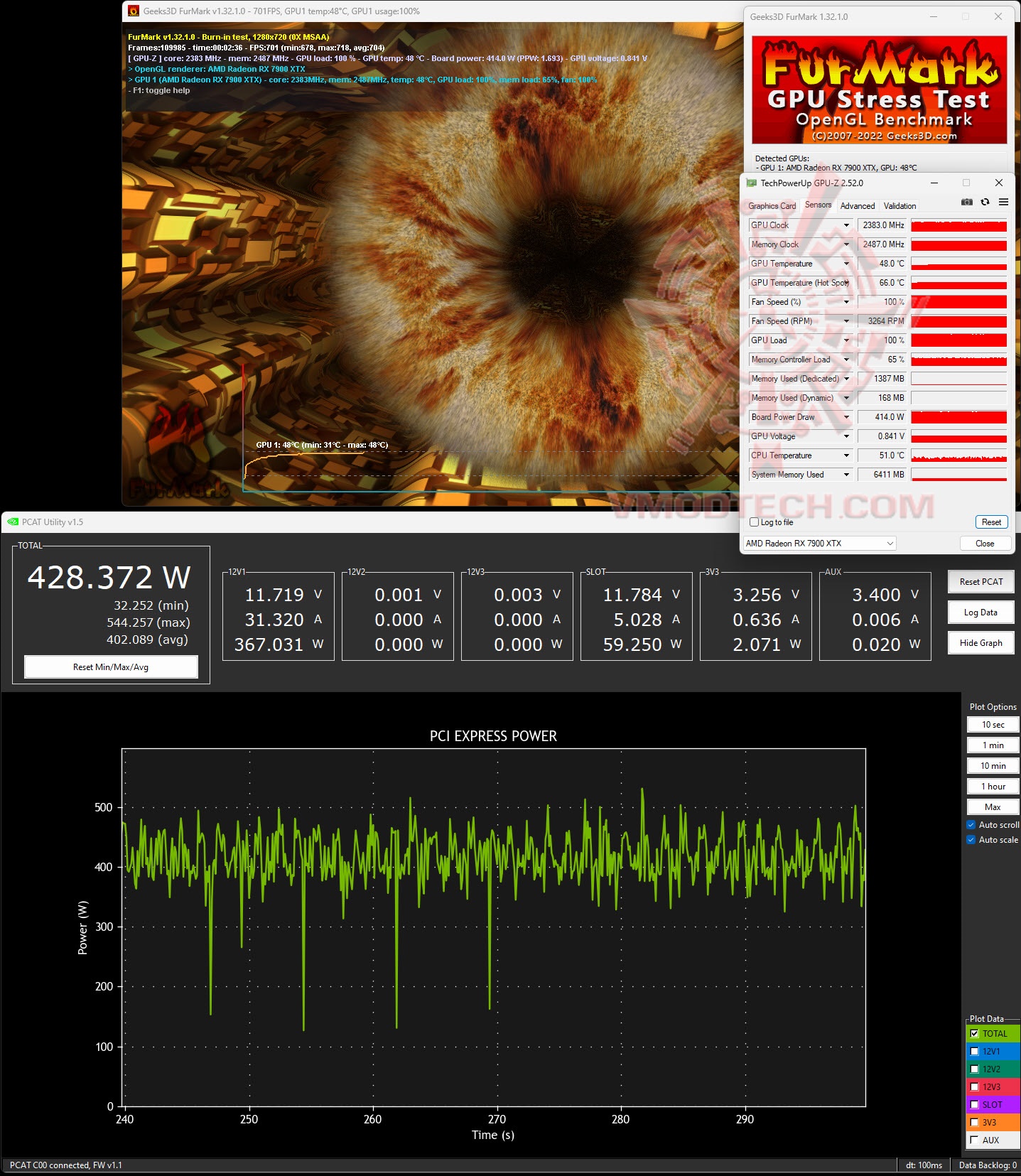Open AMD Radeon RX 7900 XTX selector

tap(820, 544)
